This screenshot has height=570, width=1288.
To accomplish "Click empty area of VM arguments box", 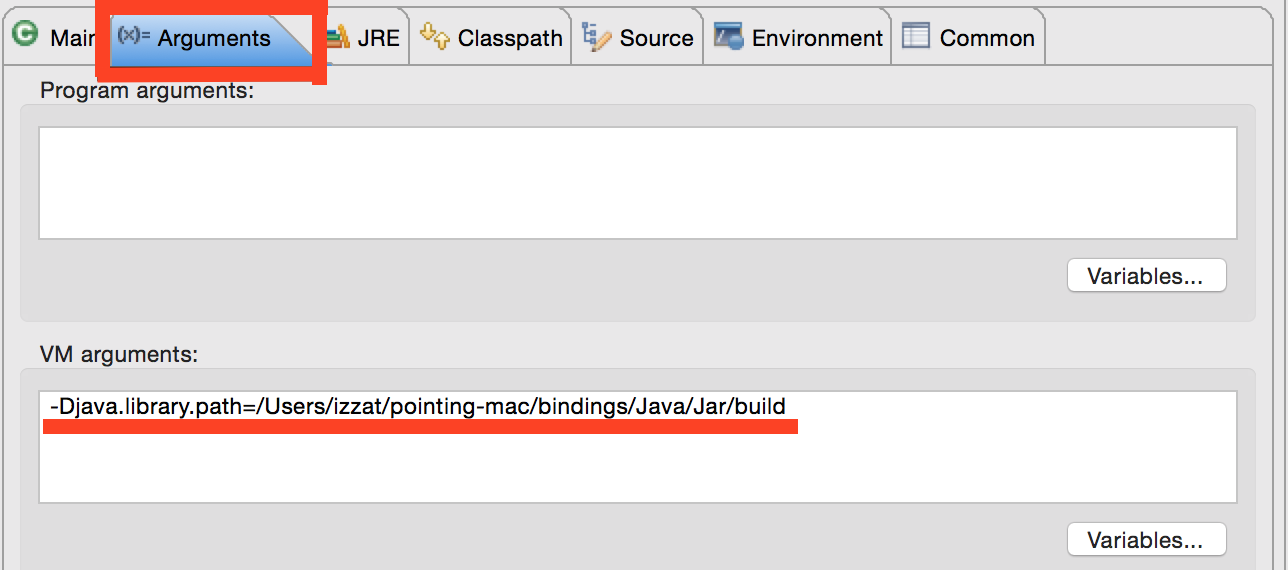I will tap(638, 465).
